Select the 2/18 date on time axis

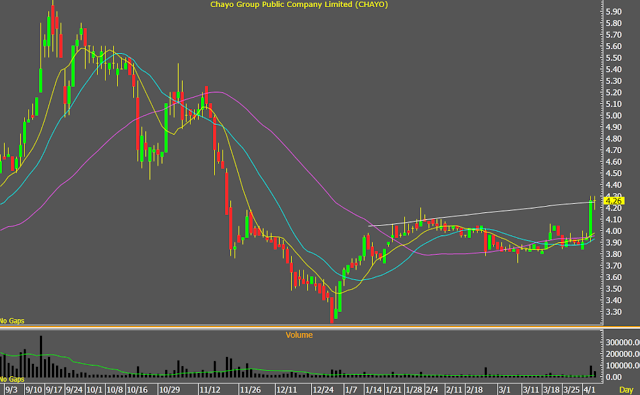[x=474, y=390]
